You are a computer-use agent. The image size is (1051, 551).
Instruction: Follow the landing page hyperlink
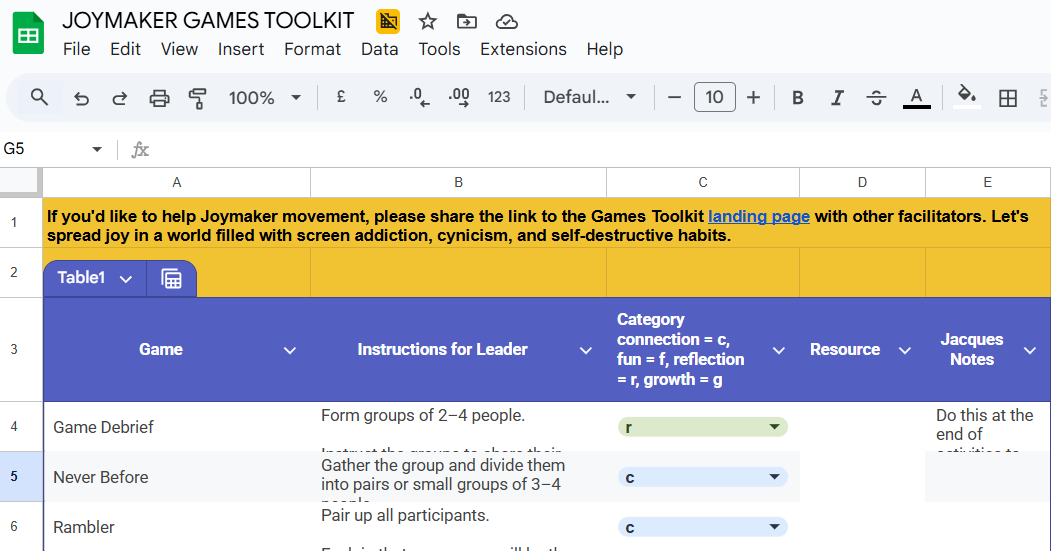click(x=758, y=216)
